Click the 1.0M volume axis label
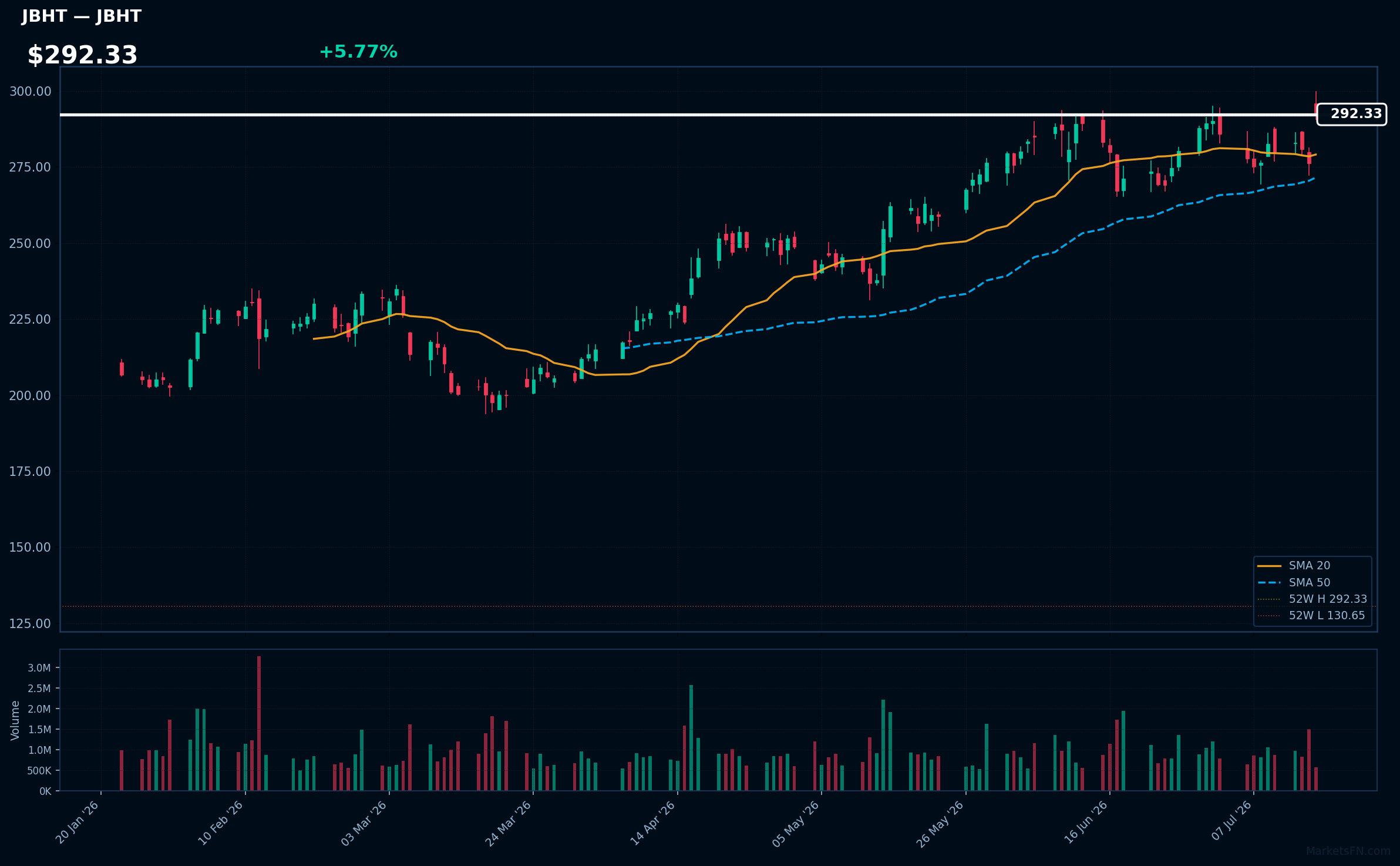Viewport: 1400px width, 866px height. 39,750
